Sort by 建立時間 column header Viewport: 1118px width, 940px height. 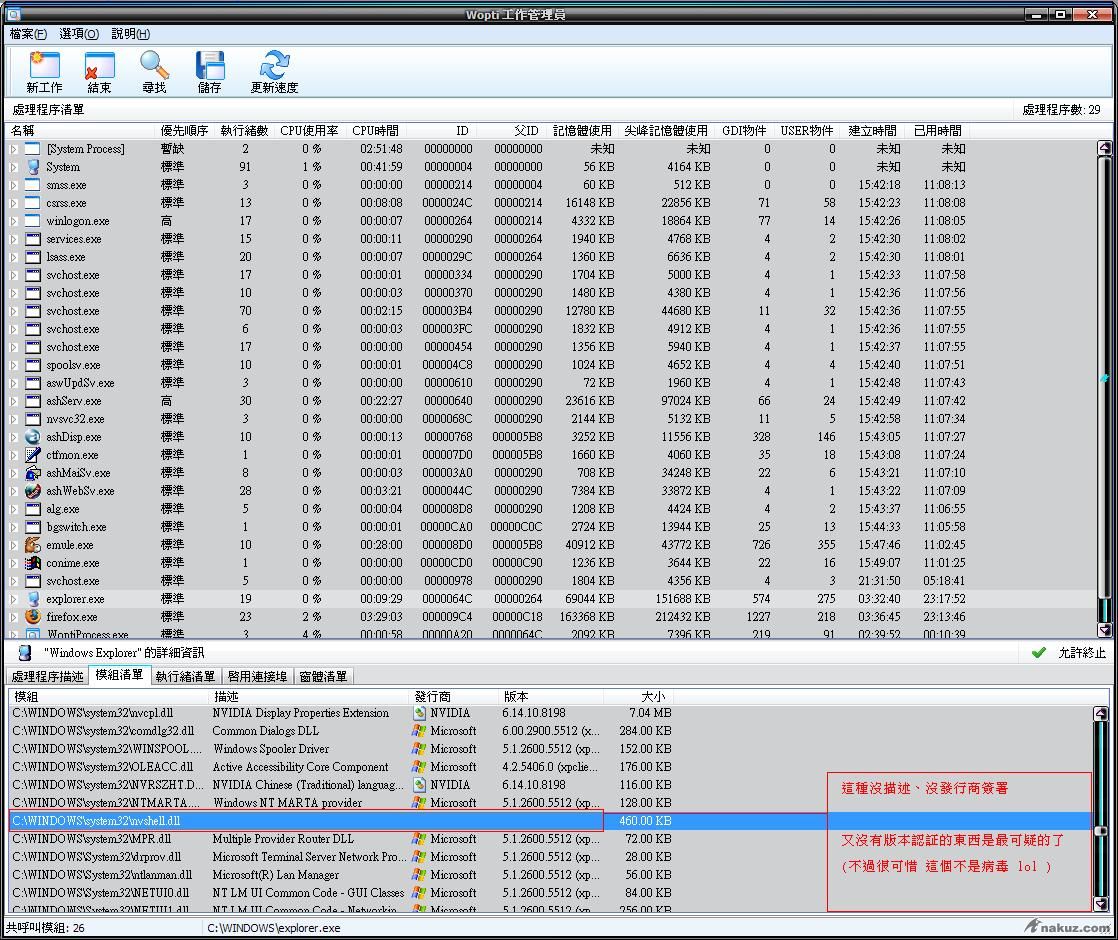[x=872, y=131]
